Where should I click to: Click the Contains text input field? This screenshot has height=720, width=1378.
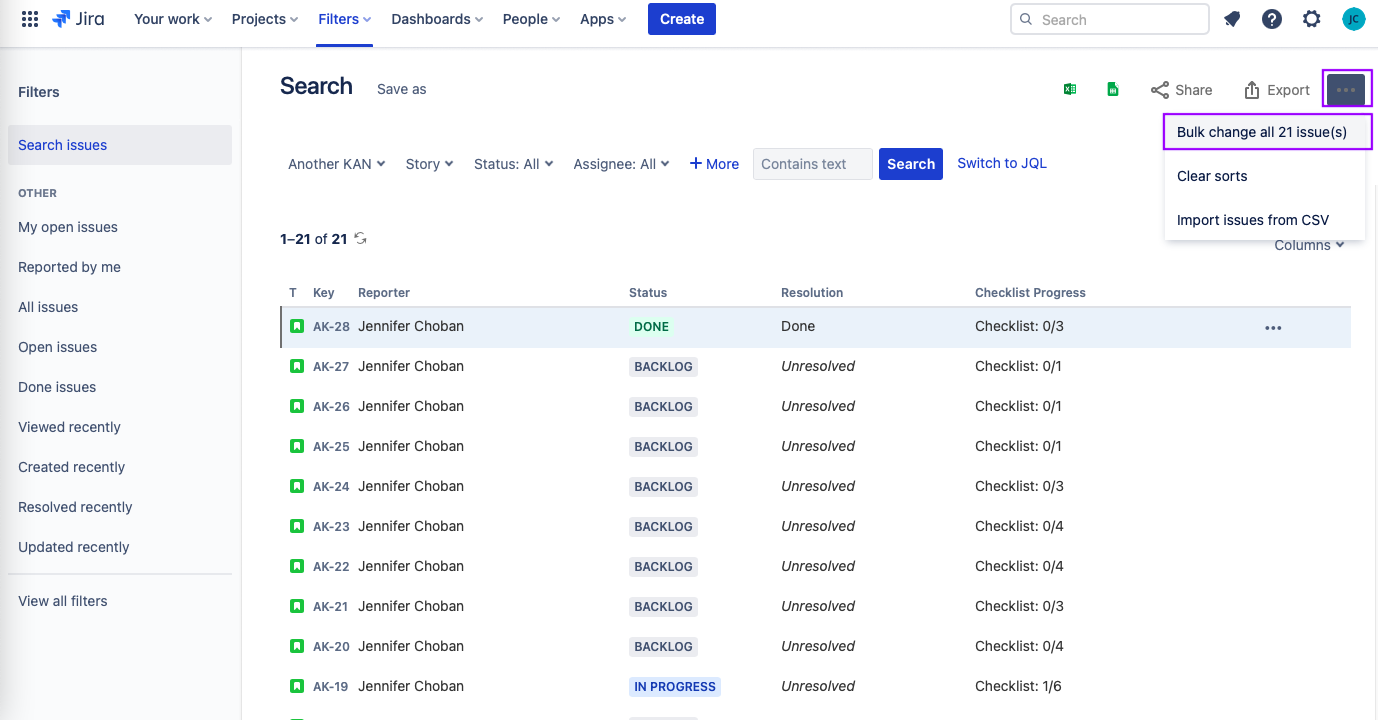pyautogui.click(x=813, y=164)
